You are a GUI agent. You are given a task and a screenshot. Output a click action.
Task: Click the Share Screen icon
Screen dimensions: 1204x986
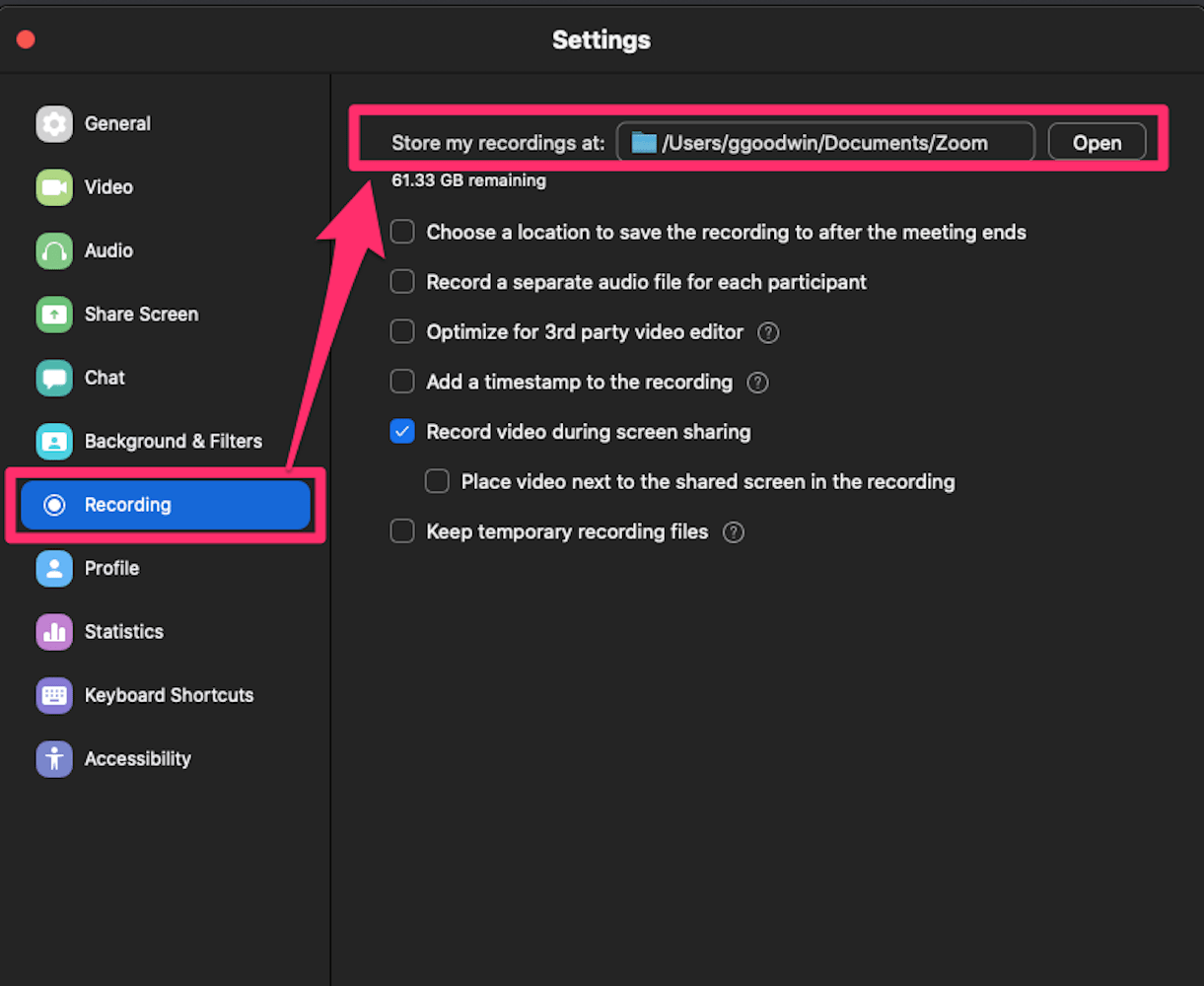click(x=54, y=315)
